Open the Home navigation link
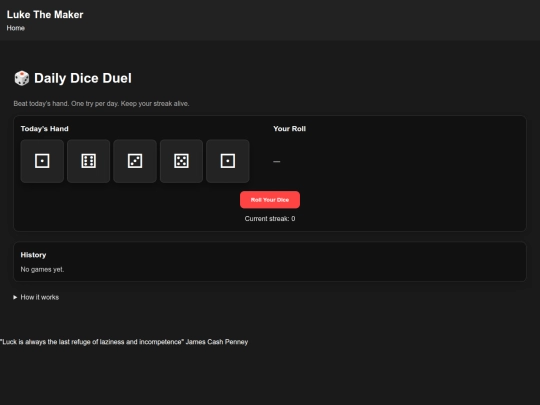540x405 pixels. click(15, 28)
